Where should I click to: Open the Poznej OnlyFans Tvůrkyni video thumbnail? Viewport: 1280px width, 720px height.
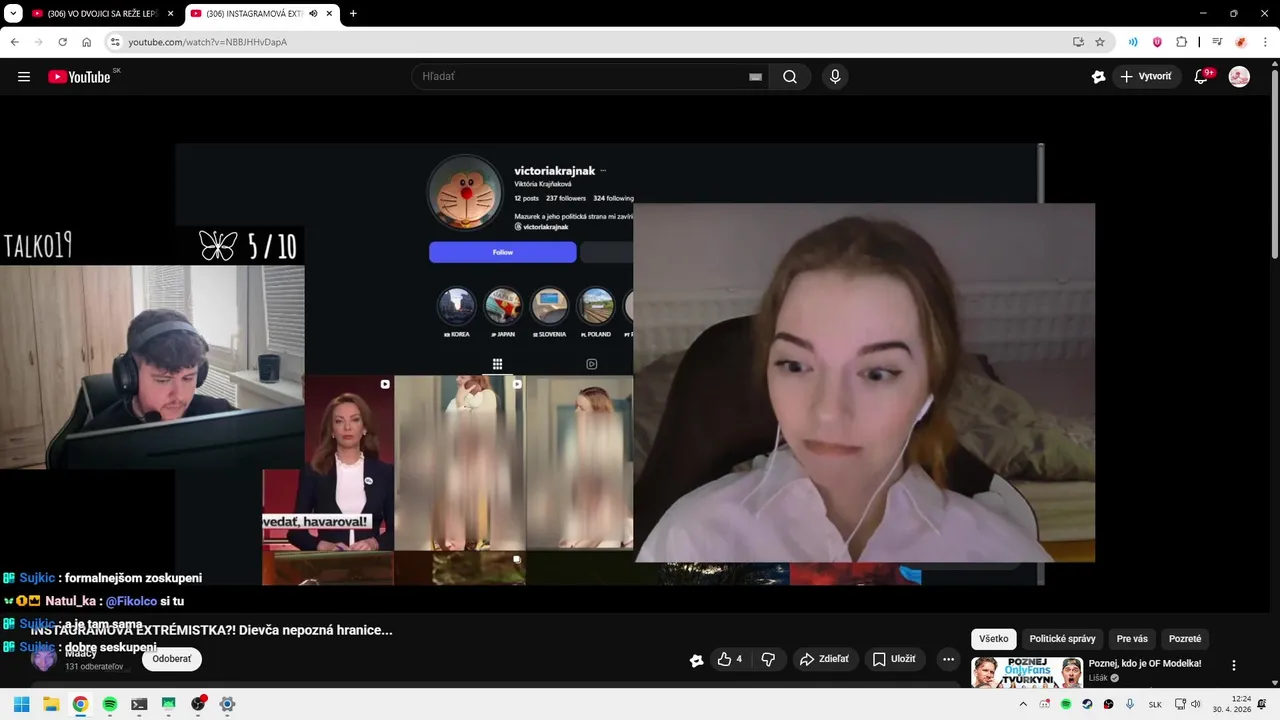pyautogui.click(x=1027, y=673)
